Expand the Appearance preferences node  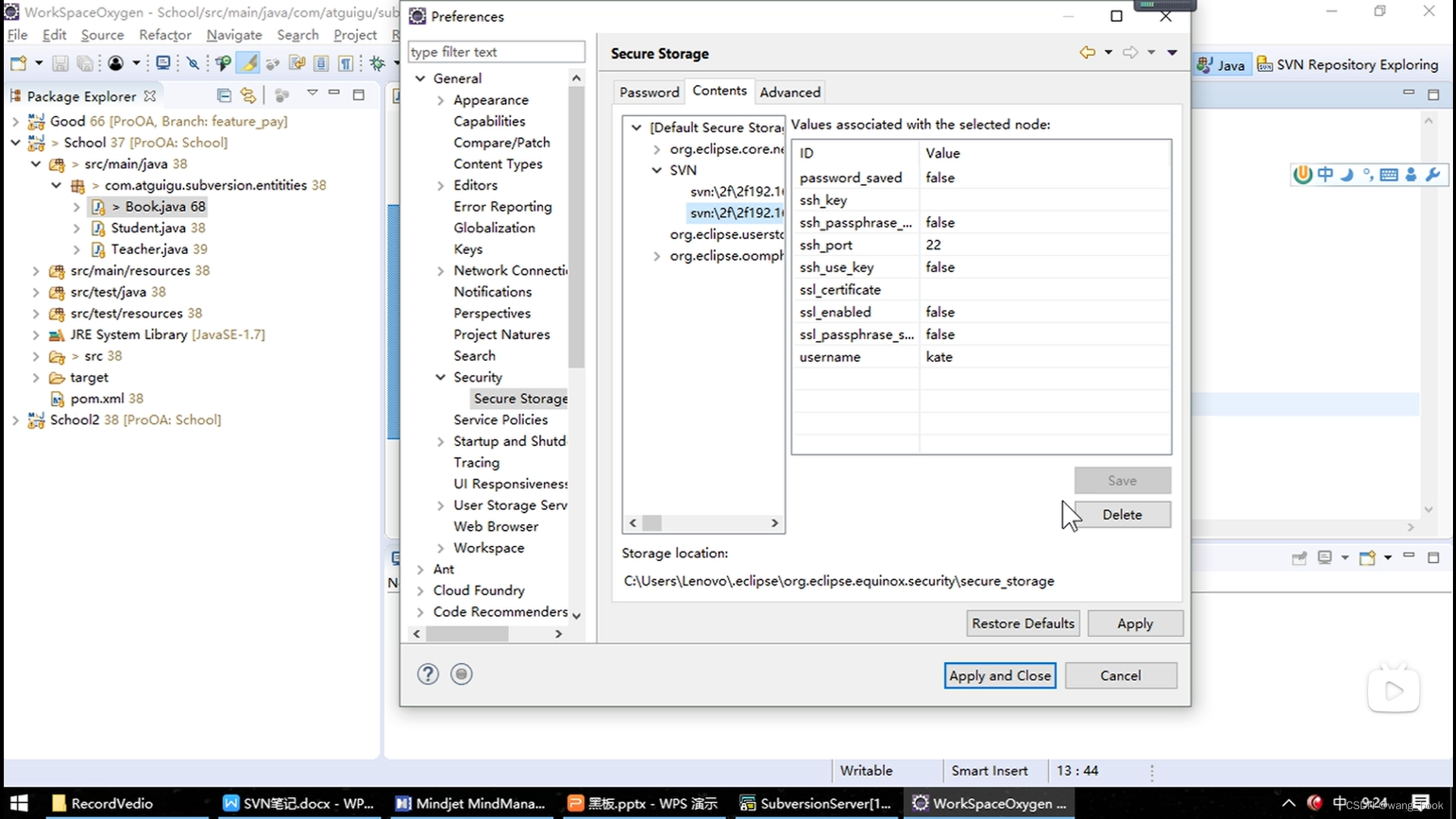[x=441, y=100]
